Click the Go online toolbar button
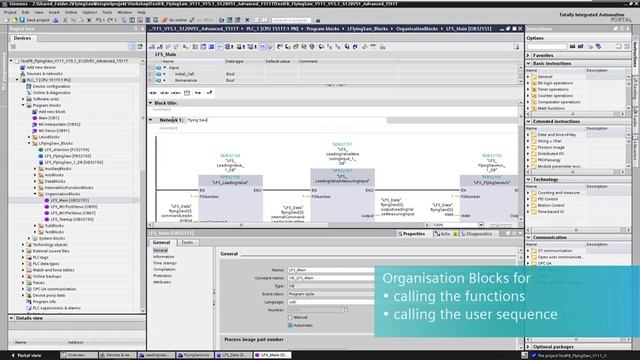Viewport: 640px width, 360px height. click(x=175, y=20)
